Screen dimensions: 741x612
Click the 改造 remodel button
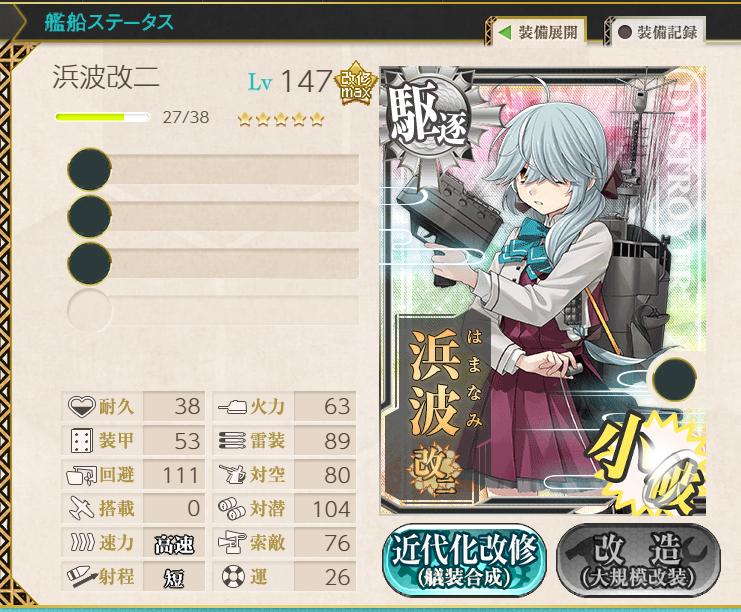point(639,560)
